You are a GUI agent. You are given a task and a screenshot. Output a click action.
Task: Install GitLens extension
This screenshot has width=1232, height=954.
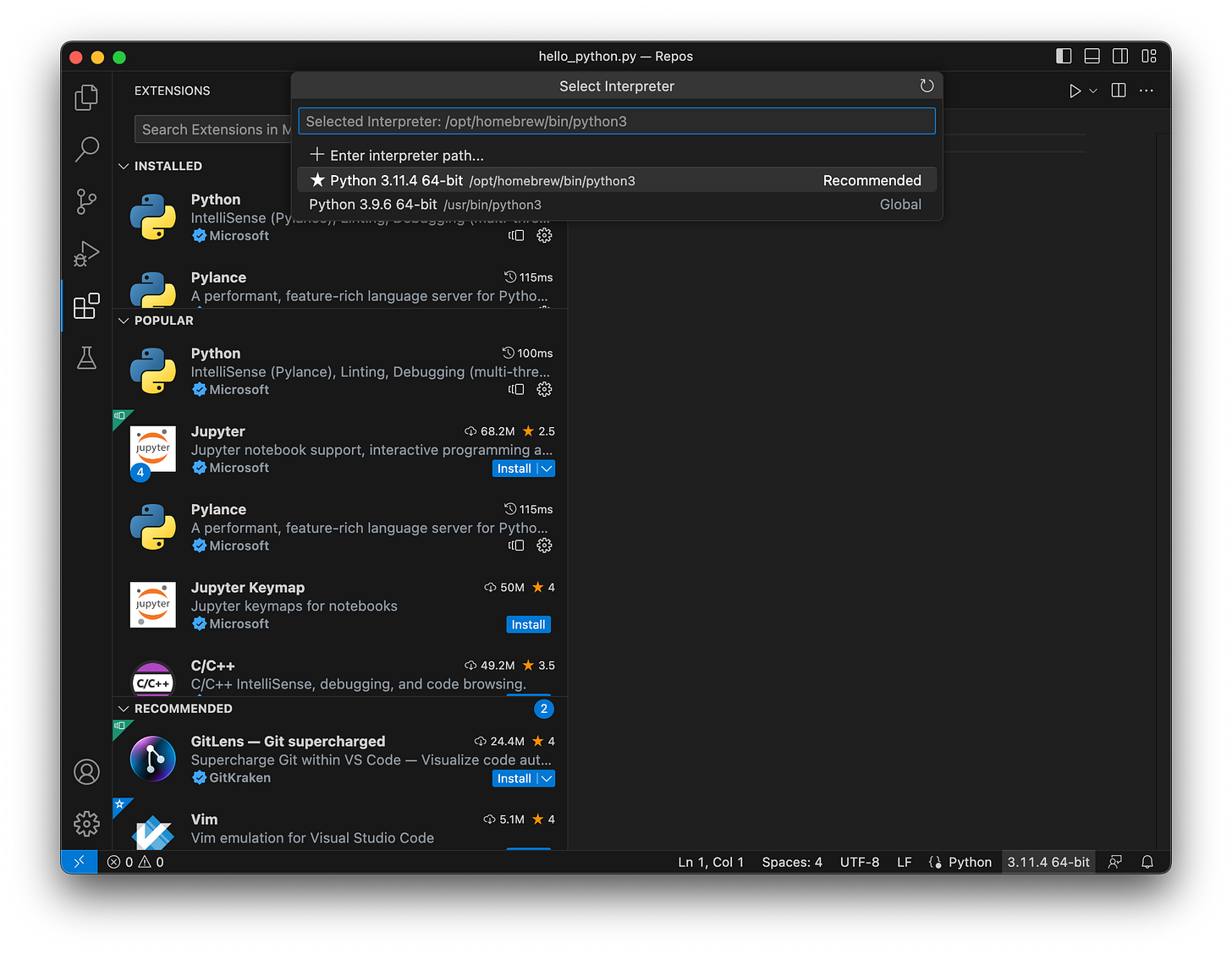click(514, 779)
